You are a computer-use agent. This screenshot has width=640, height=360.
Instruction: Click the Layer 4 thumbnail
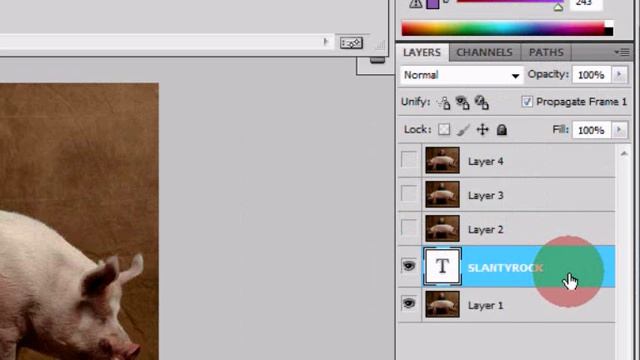[x=442, y=160]
